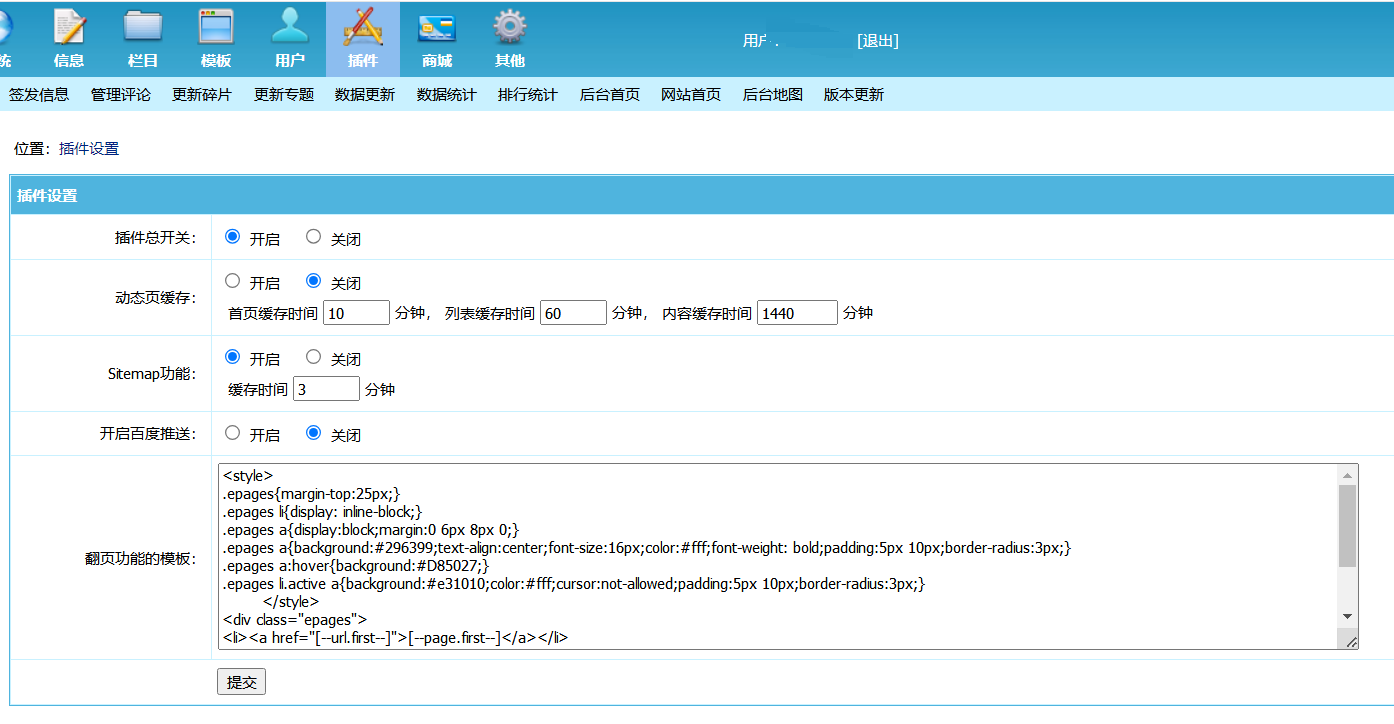Disable Sitemap功能 by selecting 关闭
Screen dimensions: 1394x724
[x=314, y=357]
